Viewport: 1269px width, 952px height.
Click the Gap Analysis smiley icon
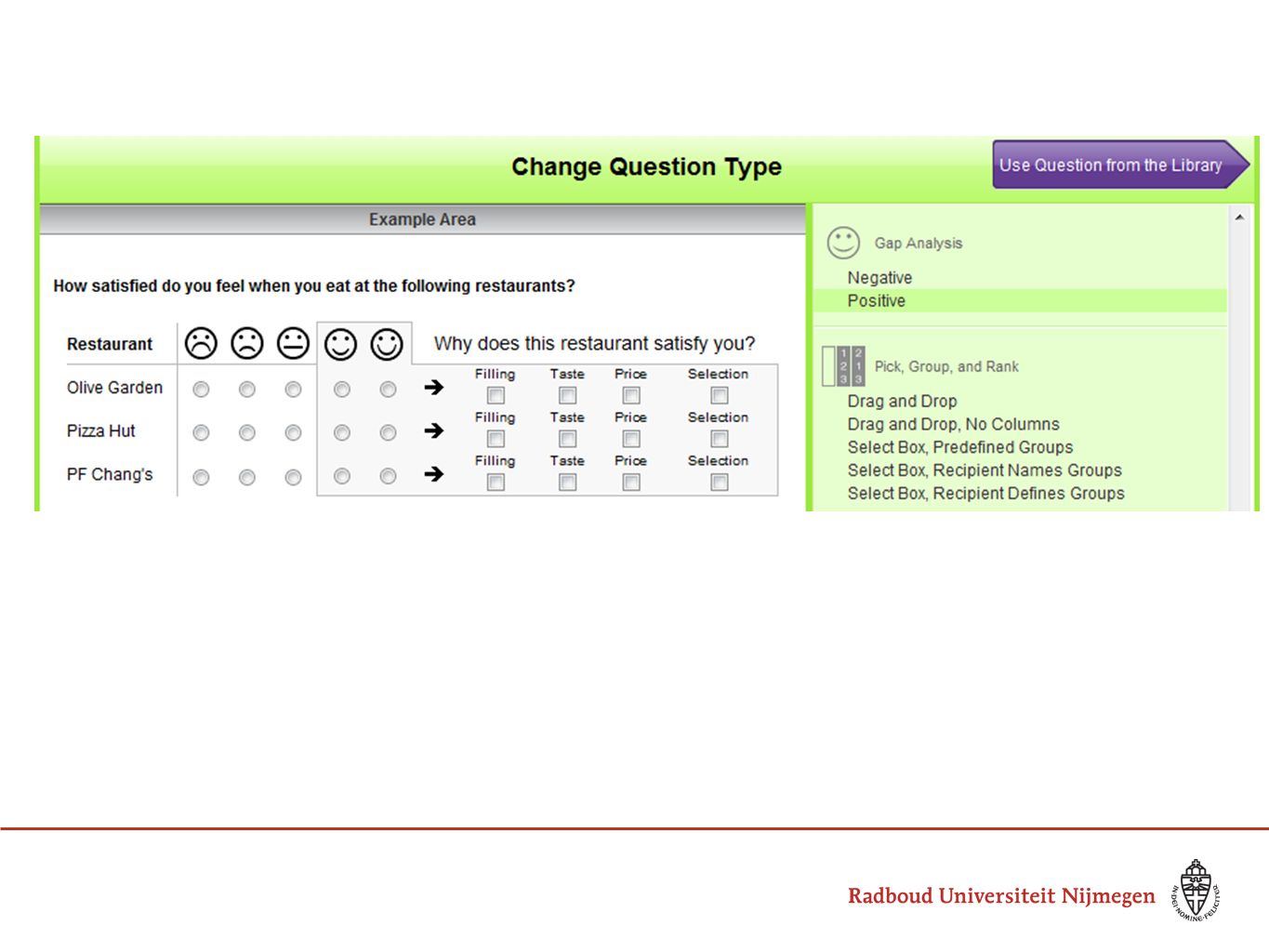coord(843,243)
